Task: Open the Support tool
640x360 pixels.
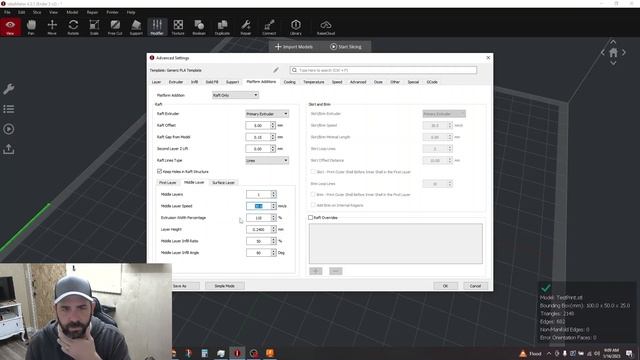Action: pyautogui.click(x=136, y=27)
